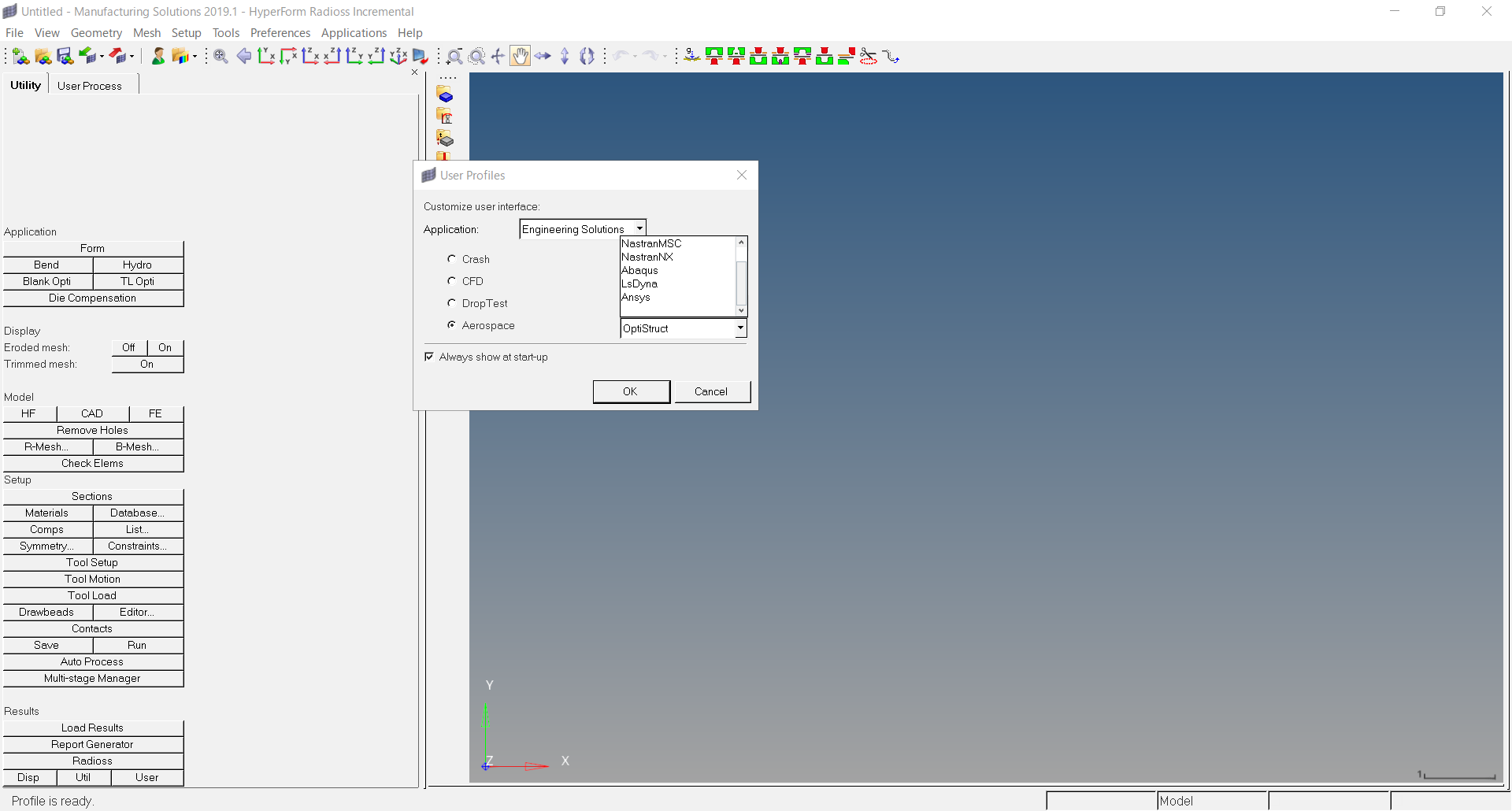This screenshot has height=811, width=1512.
Task: Click the hourglass curve folder sidebar icon
Action: click(446, 117)
